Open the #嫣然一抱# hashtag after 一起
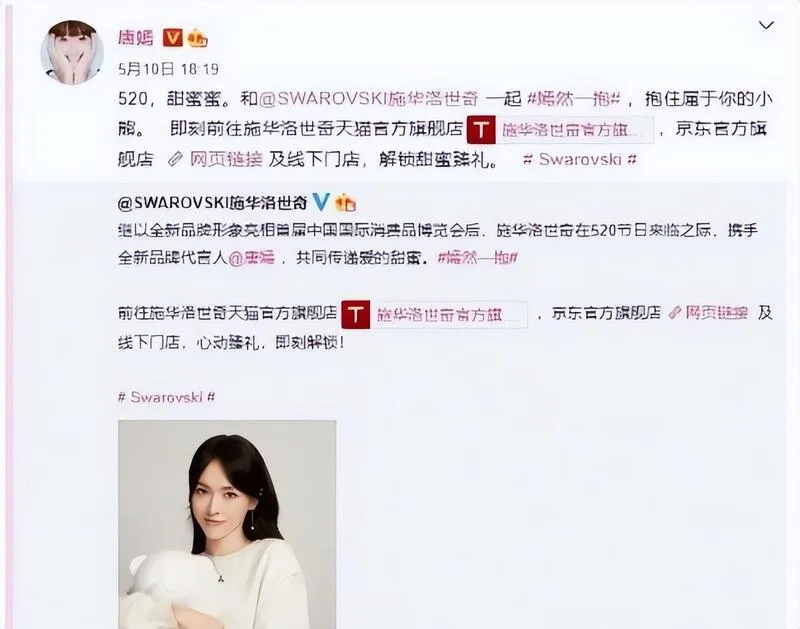The height and width of the screenshot is (629, 800). (x=573, y=98)
